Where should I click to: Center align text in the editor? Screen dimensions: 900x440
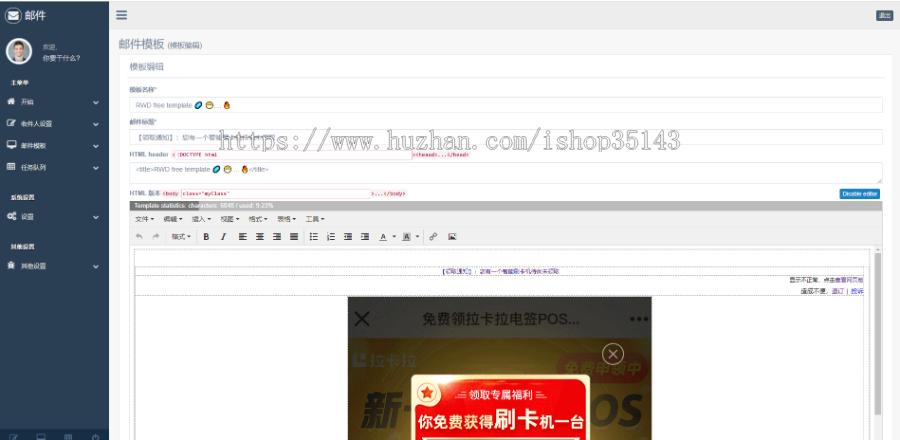click(259, 237)
